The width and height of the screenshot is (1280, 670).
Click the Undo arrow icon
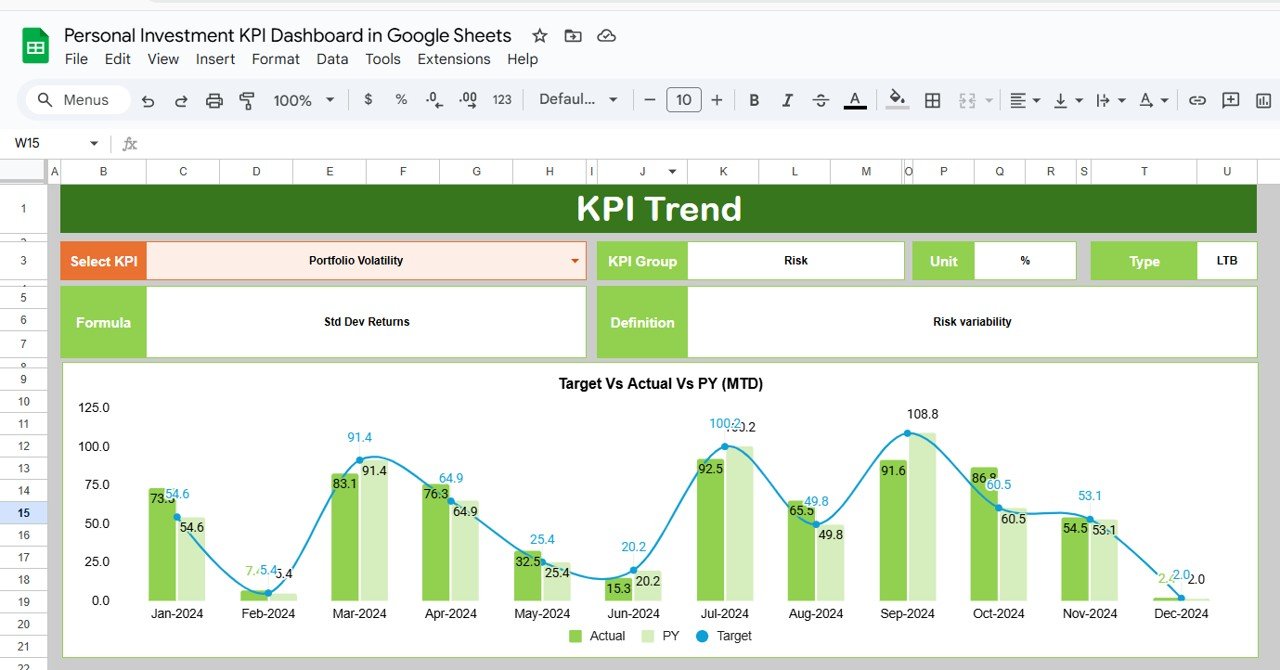[x=148, y=100]
